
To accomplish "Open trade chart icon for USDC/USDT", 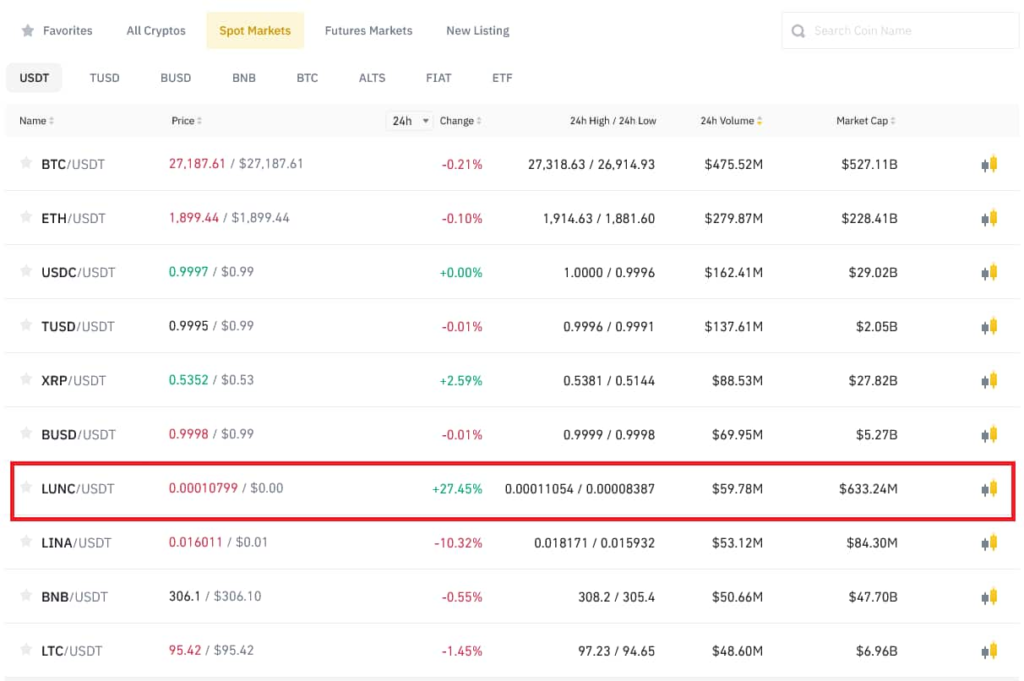I will point(989,272).
